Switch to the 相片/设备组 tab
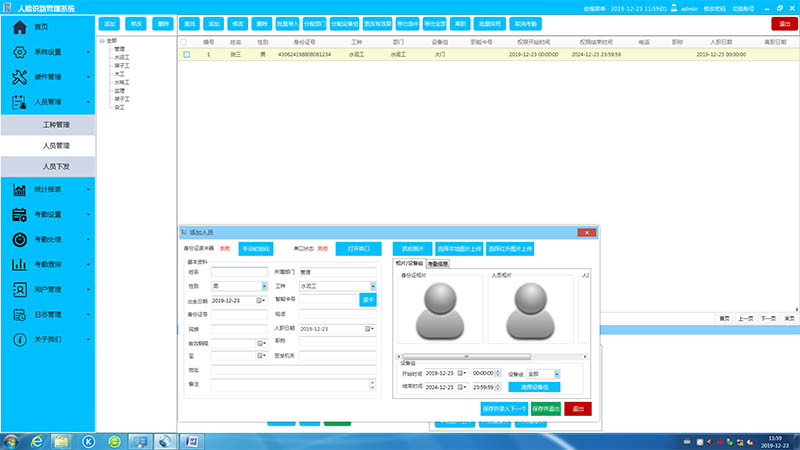This screenshot has height=450, width=800. click(x=409, y=263)
